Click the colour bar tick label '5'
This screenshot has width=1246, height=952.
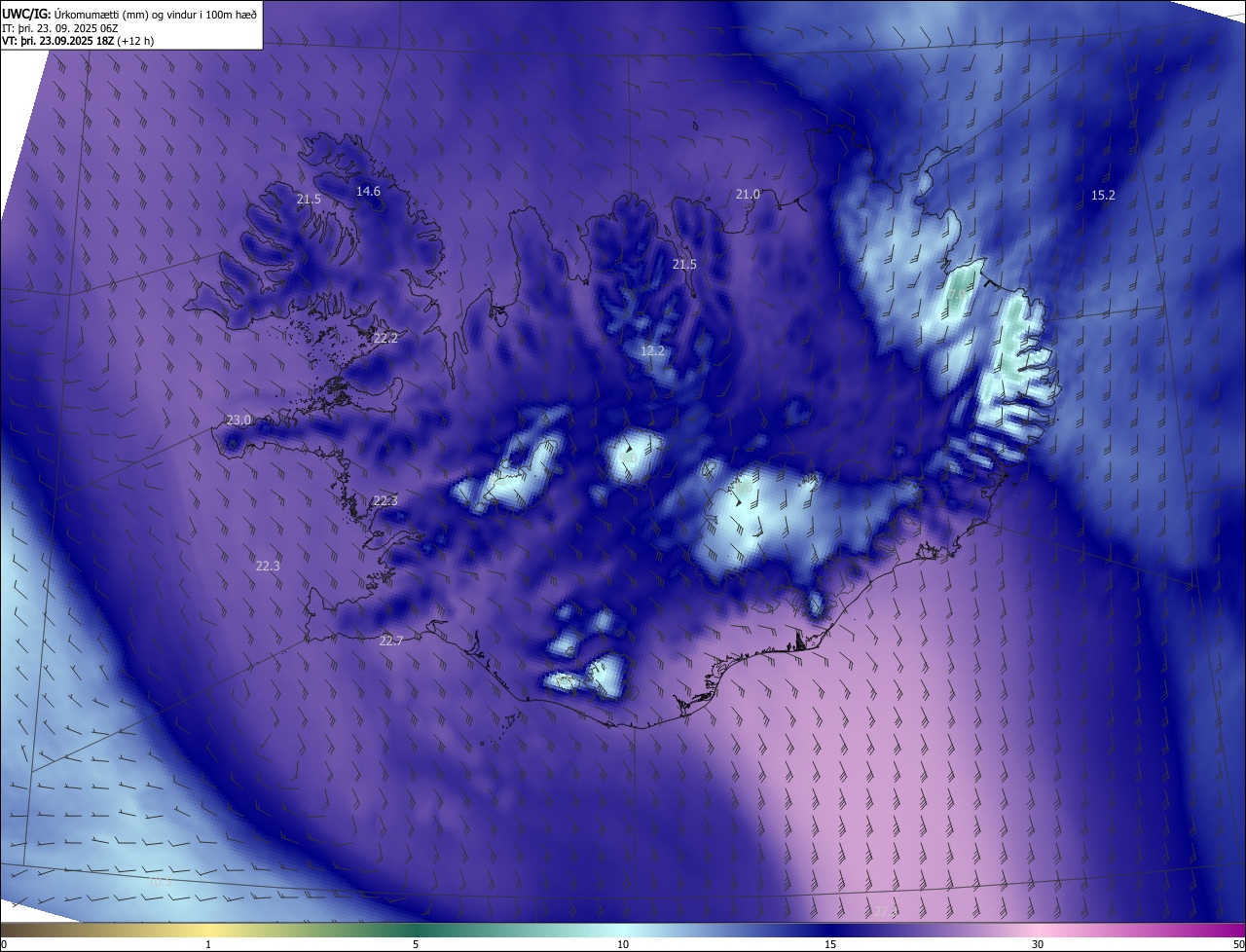pos(416,944)
